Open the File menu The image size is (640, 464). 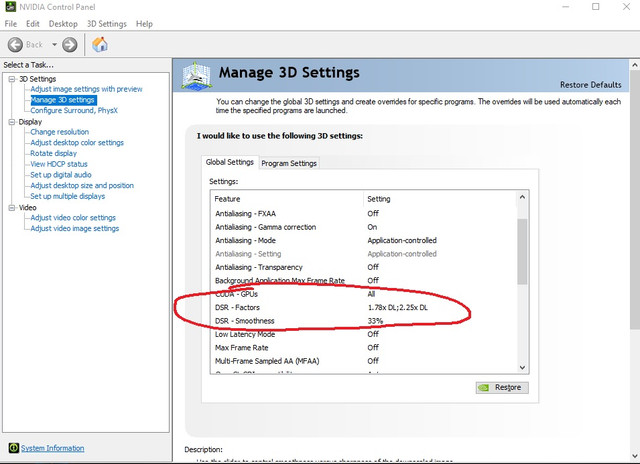tap(11, 24)
